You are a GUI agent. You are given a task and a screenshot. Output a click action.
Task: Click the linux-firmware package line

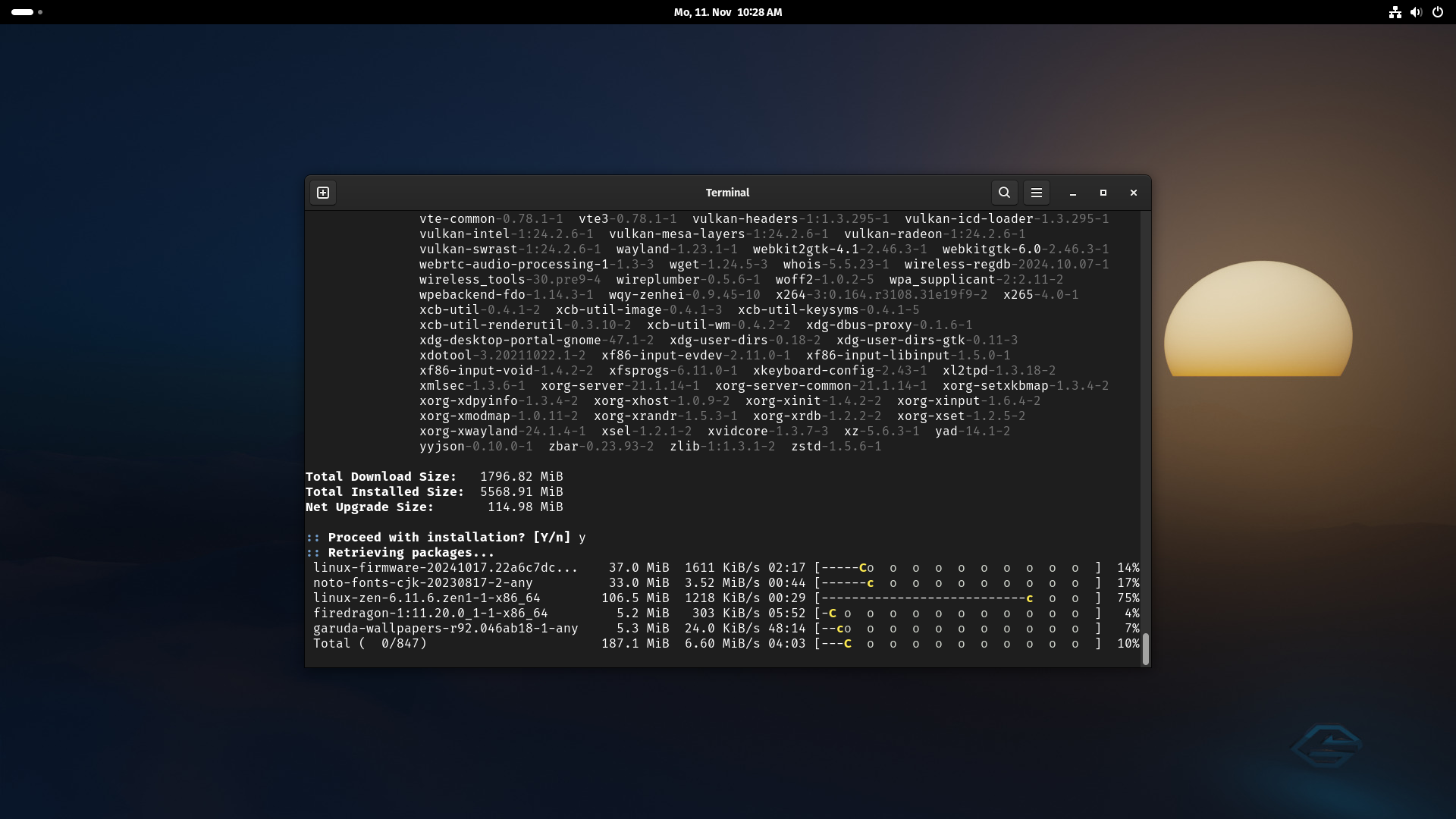tap(445, 568)
